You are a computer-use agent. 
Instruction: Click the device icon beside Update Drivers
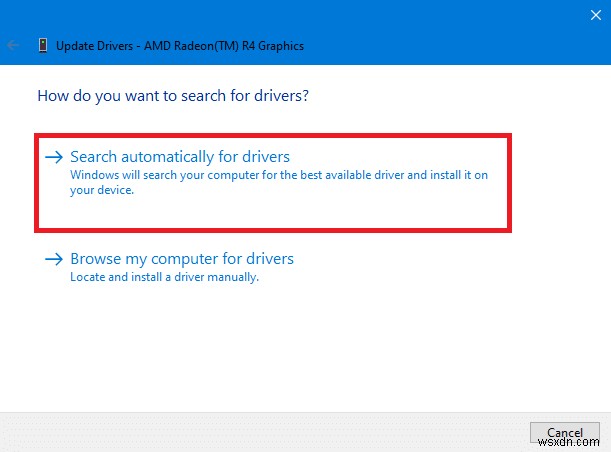[43, 46]
